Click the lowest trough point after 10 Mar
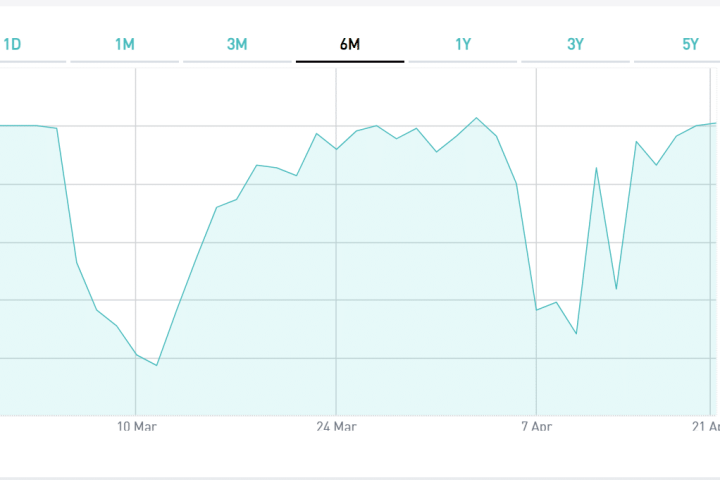Viewport: 720px width, 480px height. coord(157,365)
